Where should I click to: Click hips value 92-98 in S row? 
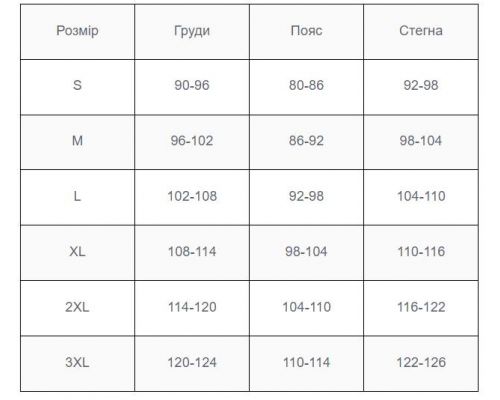[421, 85]
